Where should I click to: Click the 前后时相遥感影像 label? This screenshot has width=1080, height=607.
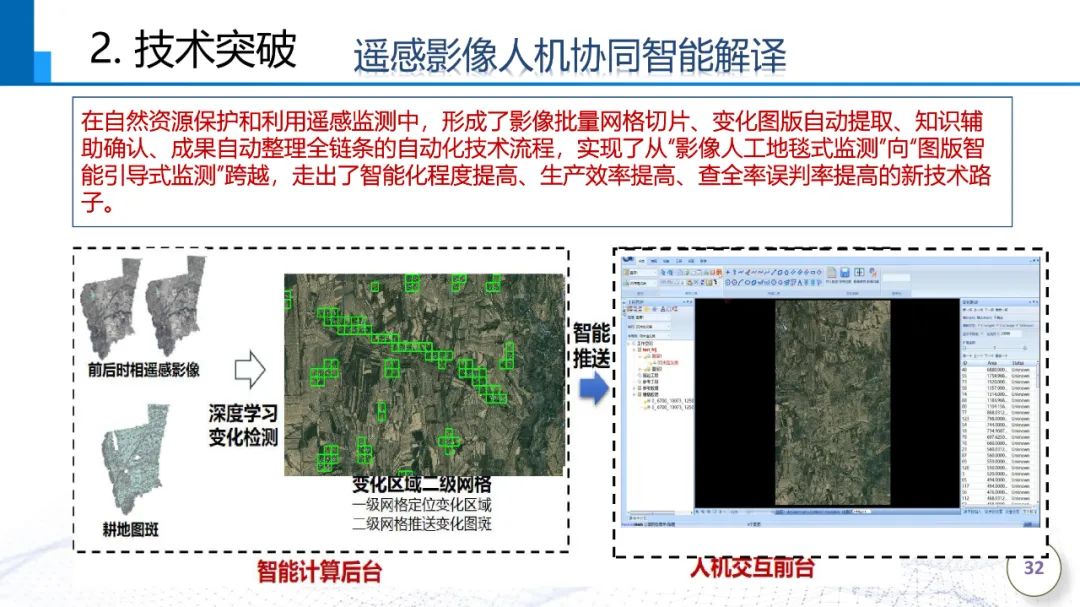[x=143, y=370]
